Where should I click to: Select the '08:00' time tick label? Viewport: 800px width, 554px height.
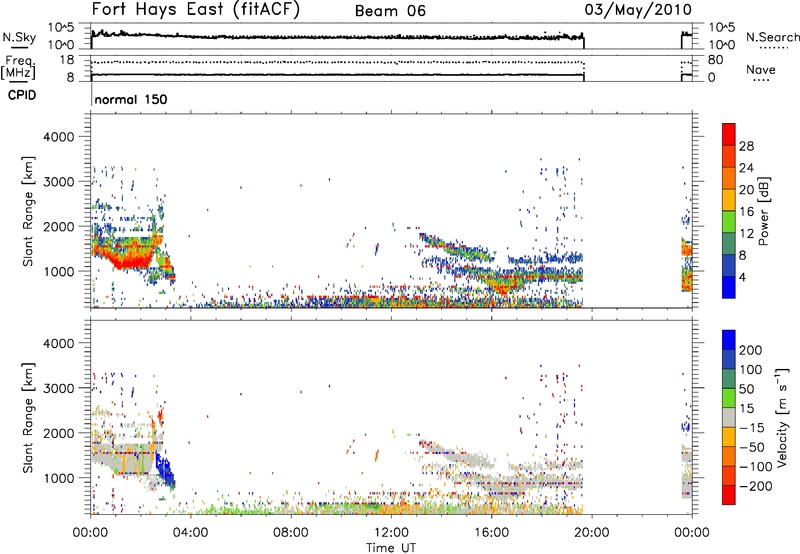pyautogui.click(x=291, y=533)
